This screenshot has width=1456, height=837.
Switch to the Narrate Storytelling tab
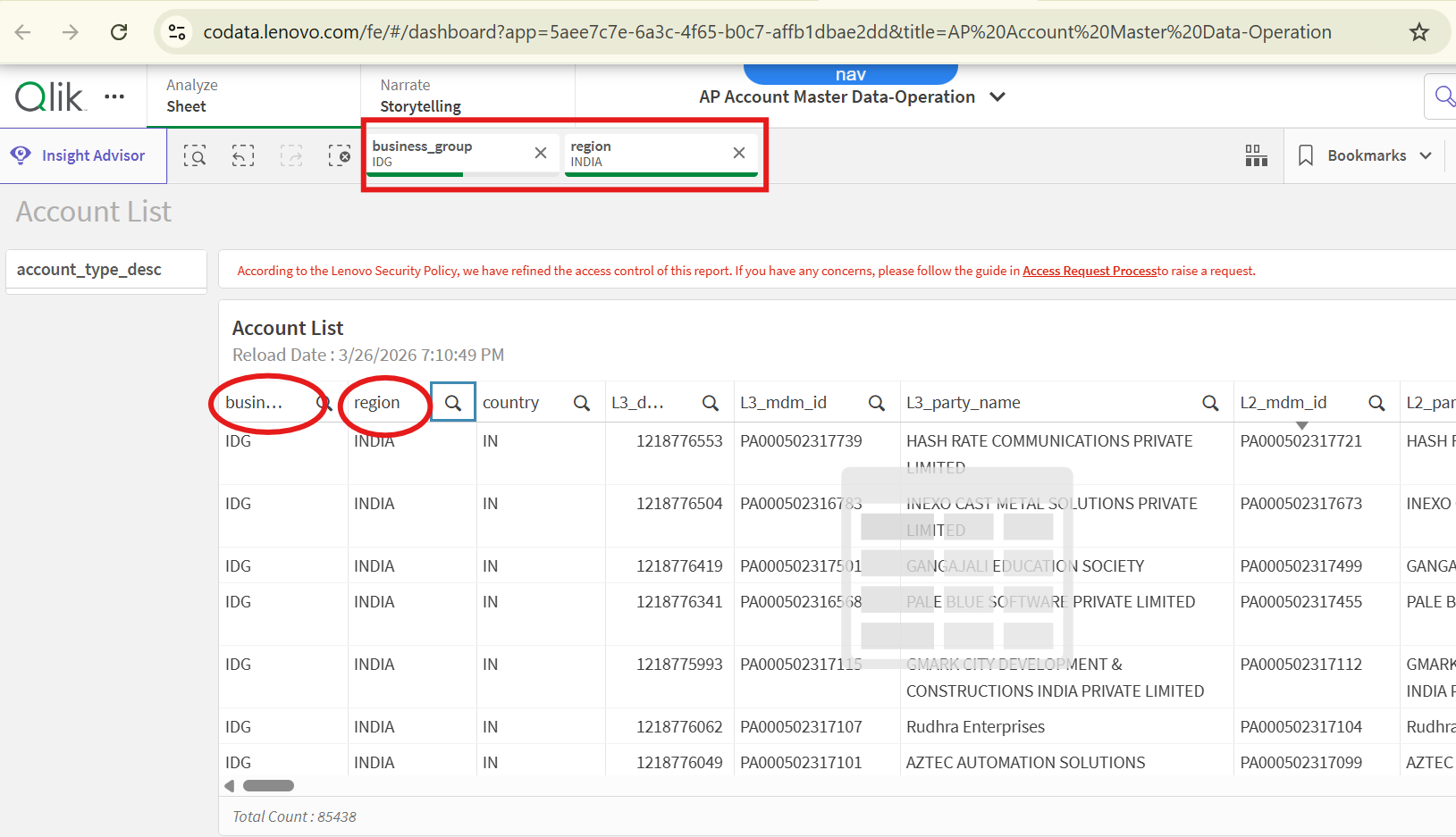420,96
